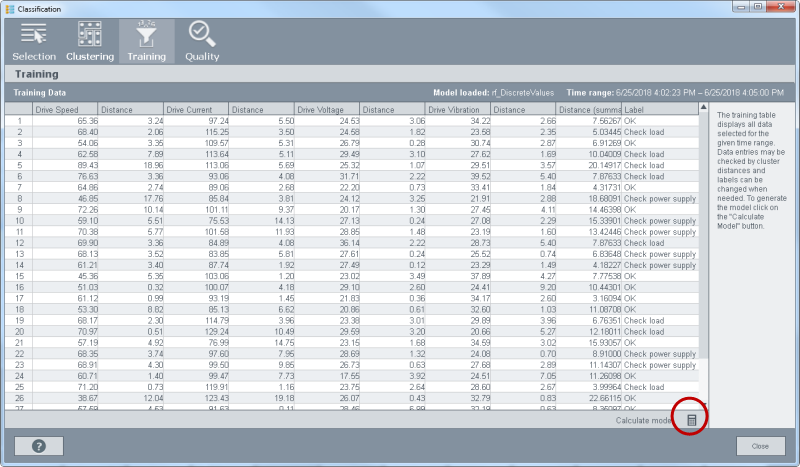
Task: Click the help question mark button
Action: pos(39,446)
